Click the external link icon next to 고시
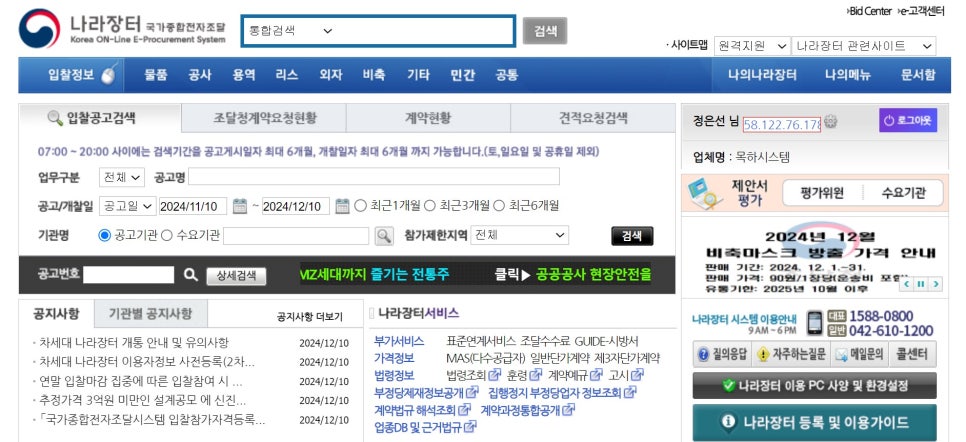966x442 pixels. (x=638, y=375)
